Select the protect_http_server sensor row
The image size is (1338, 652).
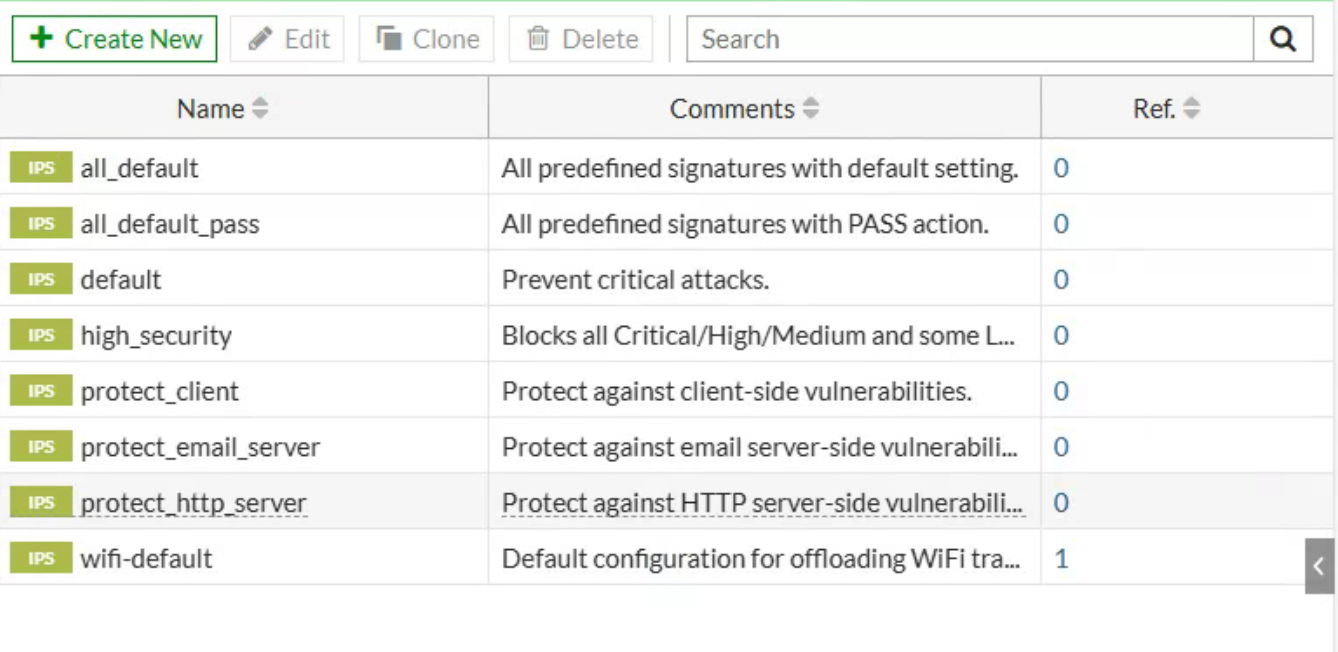[x=193, y=502]
